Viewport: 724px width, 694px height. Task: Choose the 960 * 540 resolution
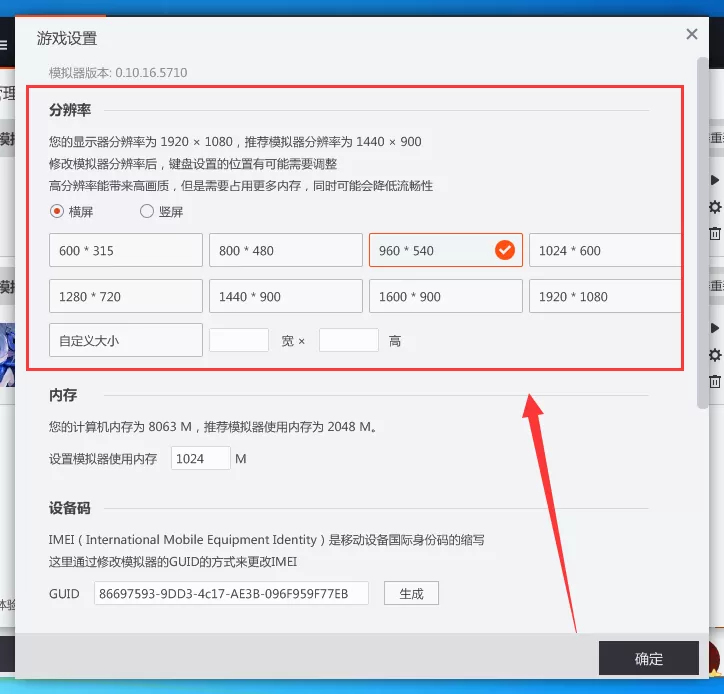coord(446,250)
